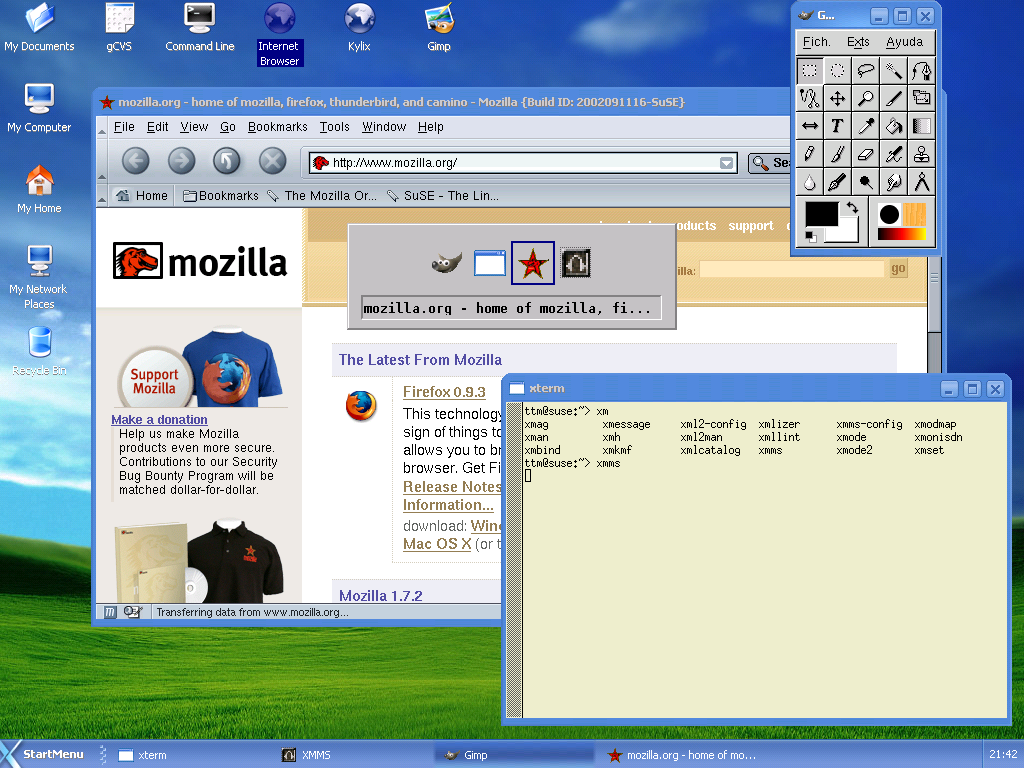Select the Paintbrush tool
1024x768 pixels.
pos(838,154)
